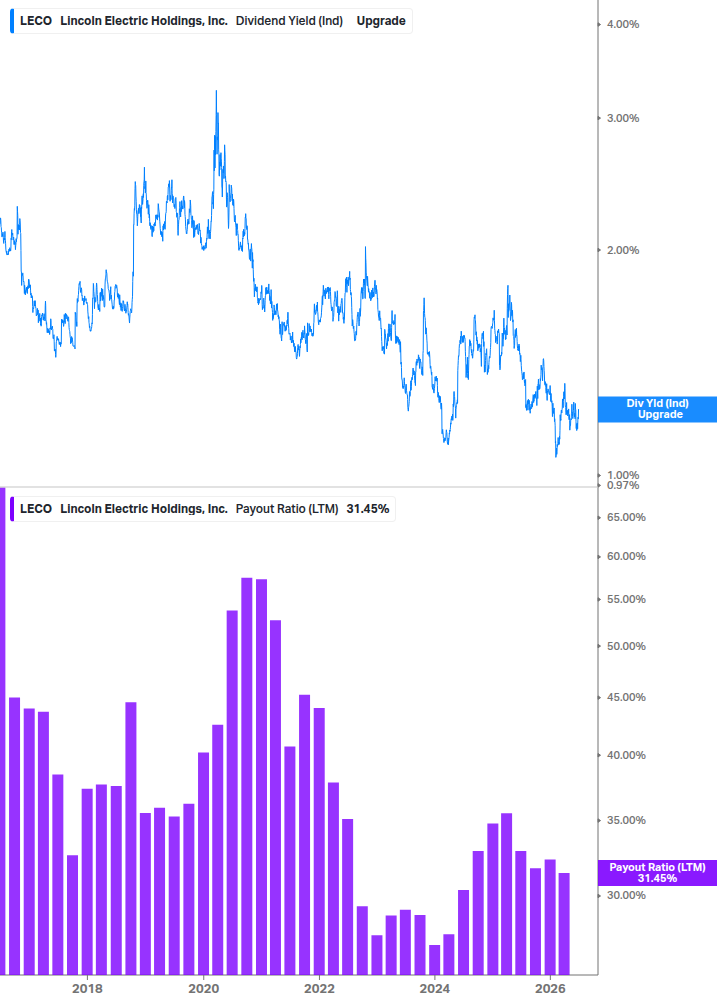Click the 1.00% dividend yield axis label
The image size is (717, 1005).
(623, 475)
